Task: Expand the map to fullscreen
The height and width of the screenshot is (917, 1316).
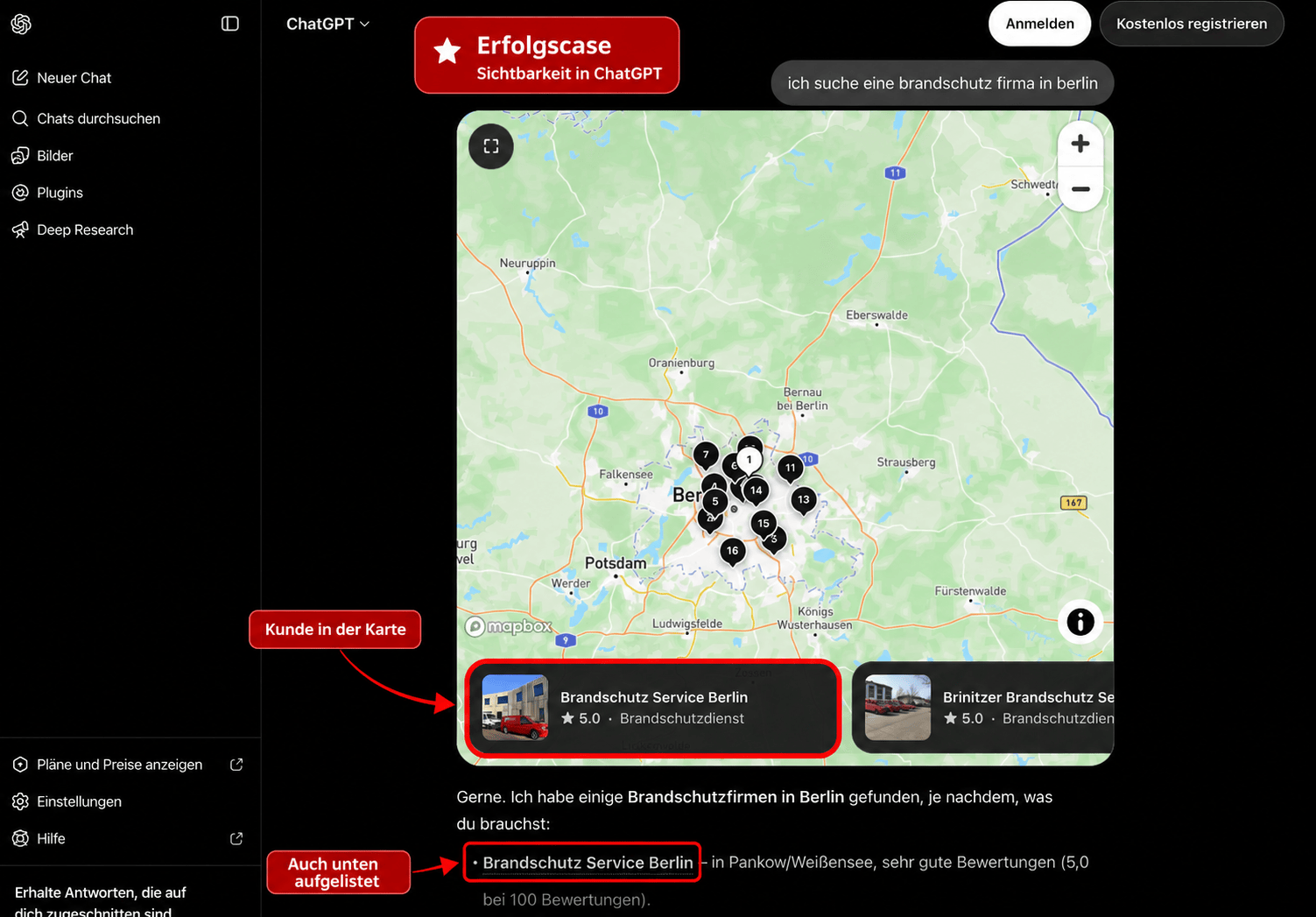Action: 491,146
